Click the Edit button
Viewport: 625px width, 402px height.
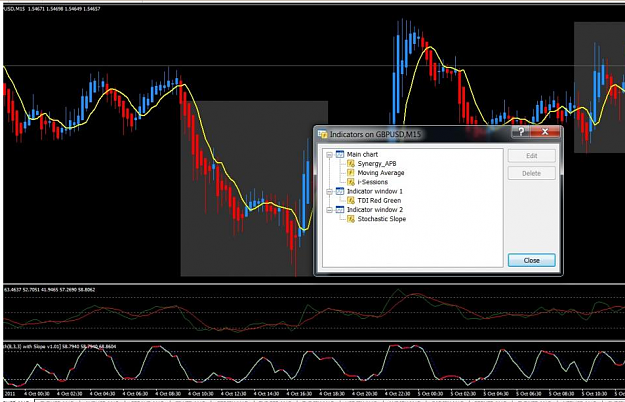tap(531, 156)
